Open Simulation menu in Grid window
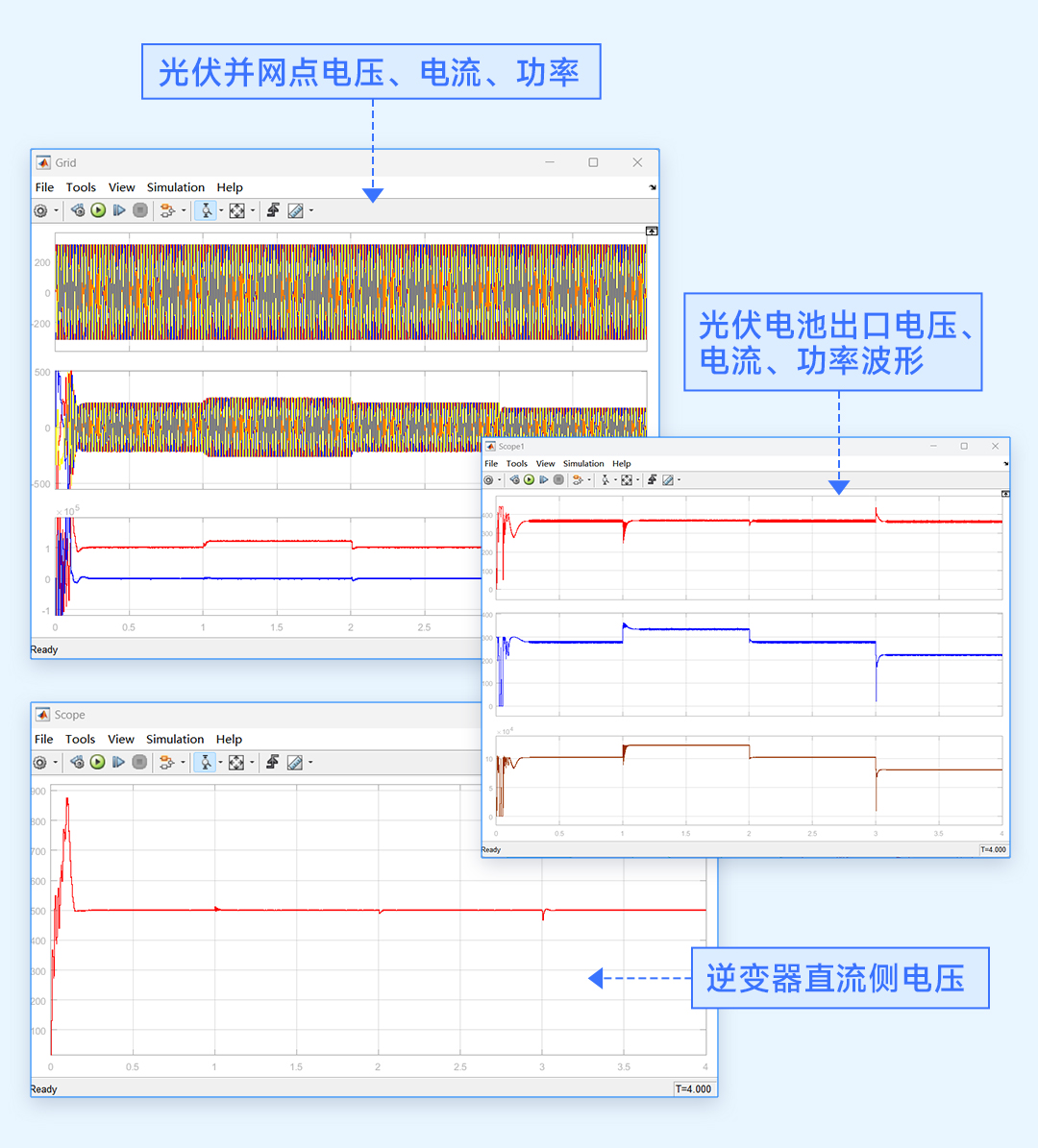 (176, 187)
